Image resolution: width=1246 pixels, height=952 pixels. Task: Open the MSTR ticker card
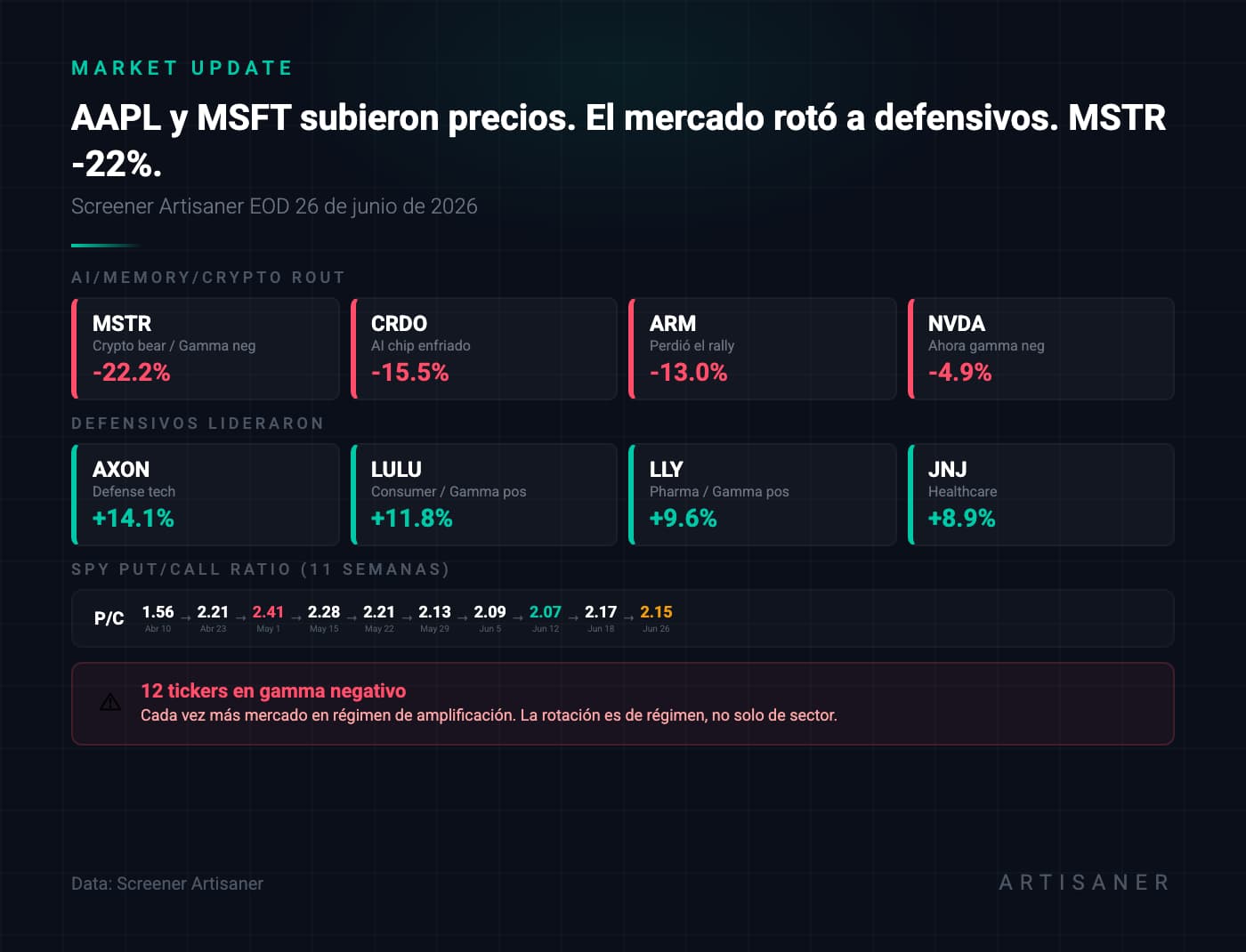(x=206, y=349)
